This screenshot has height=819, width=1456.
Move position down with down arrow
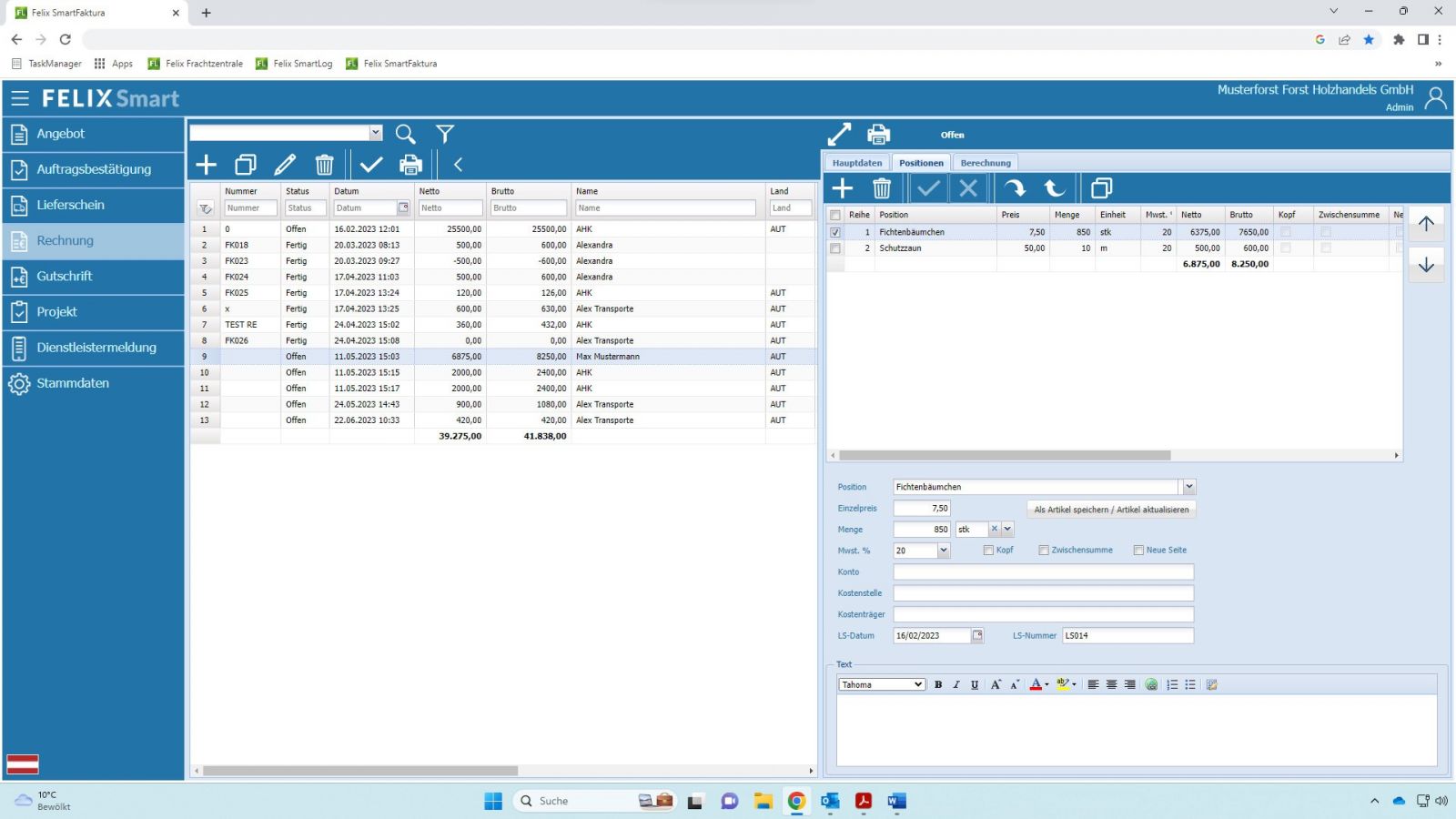[x=1426, y=265]
